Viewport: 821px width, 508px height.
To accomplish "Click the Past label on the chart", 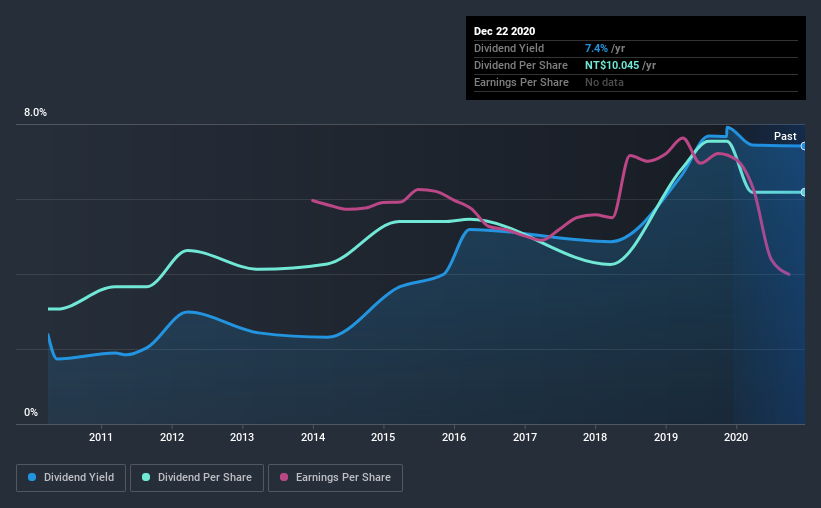I will click(x=785, y=136).
